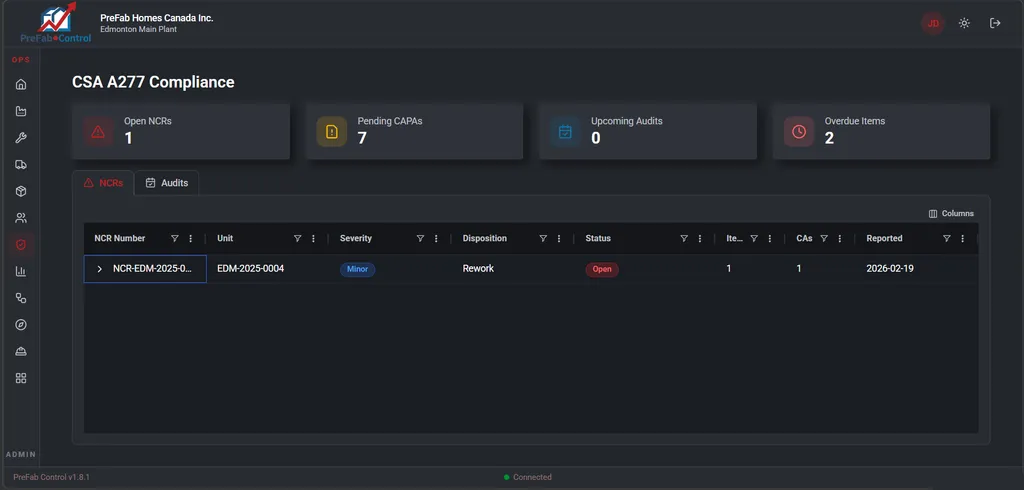Viewport: 1024px width, 490px height.
Task: Toggle the light/dark theme sun icon
Action: [964, 23]
